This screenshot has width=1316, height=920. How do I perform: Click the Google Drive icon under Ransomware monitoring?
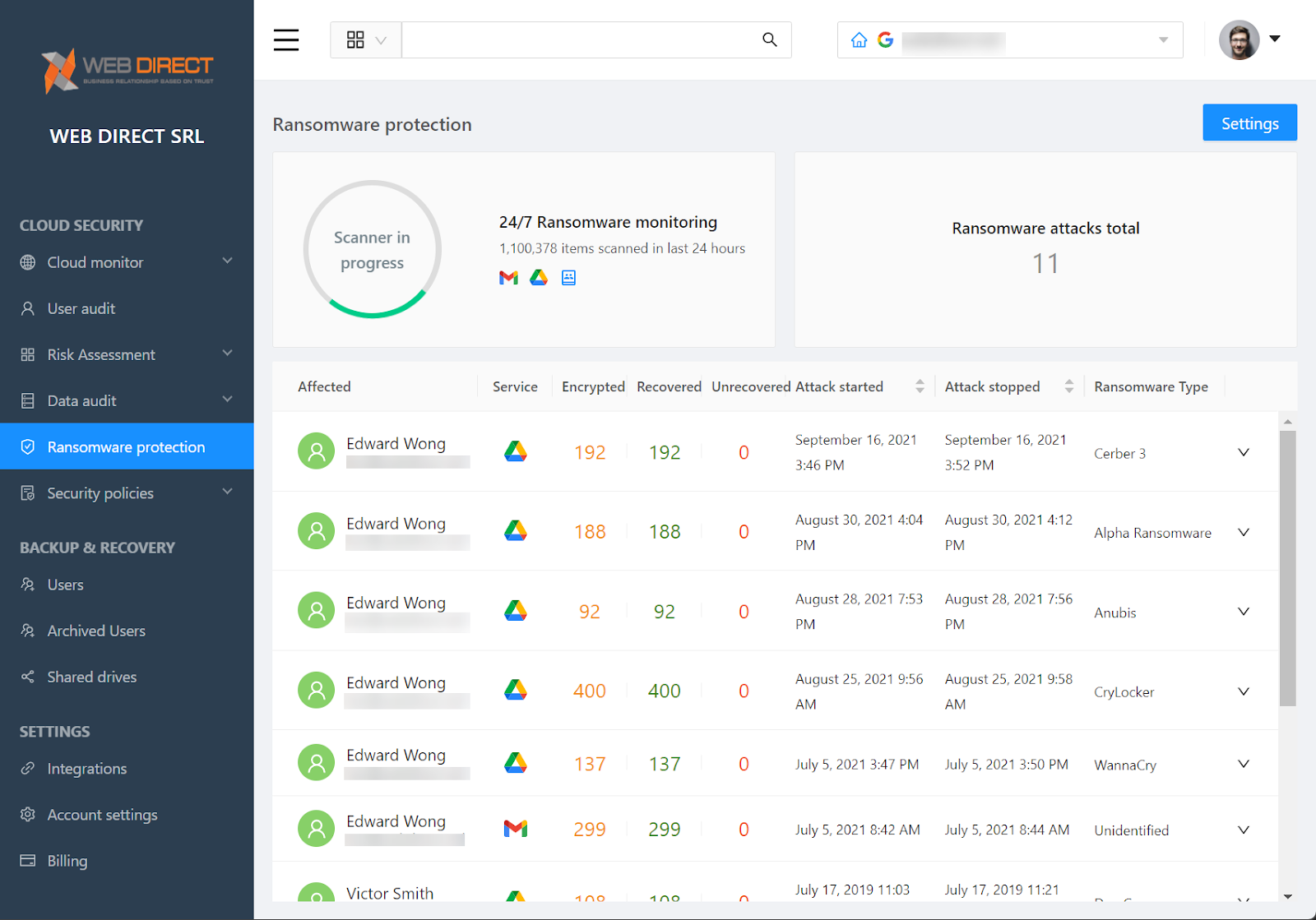539,278
